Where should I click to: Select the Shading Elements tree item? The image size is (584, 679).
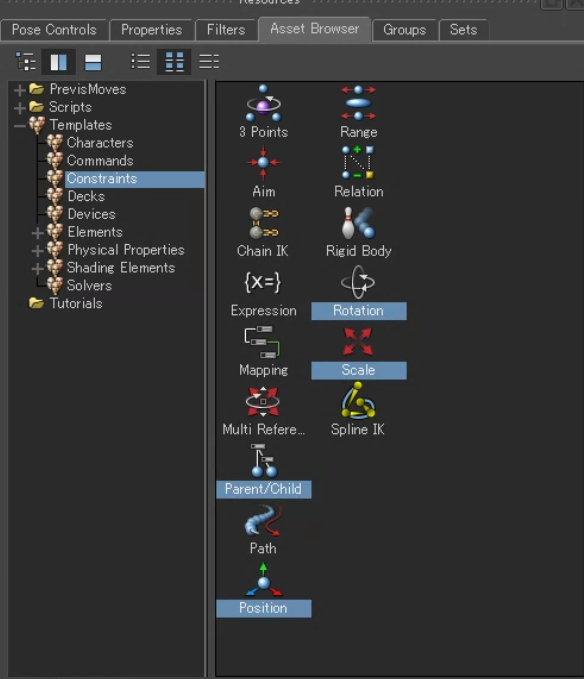click(x=121, y=268)
